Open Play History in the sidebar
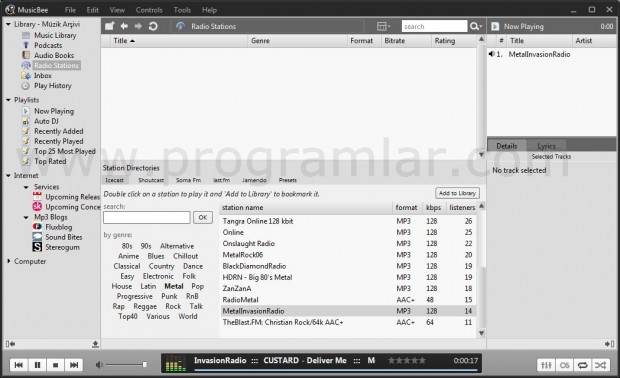This screenshot has height=378, width=620. tap(53, 86)
